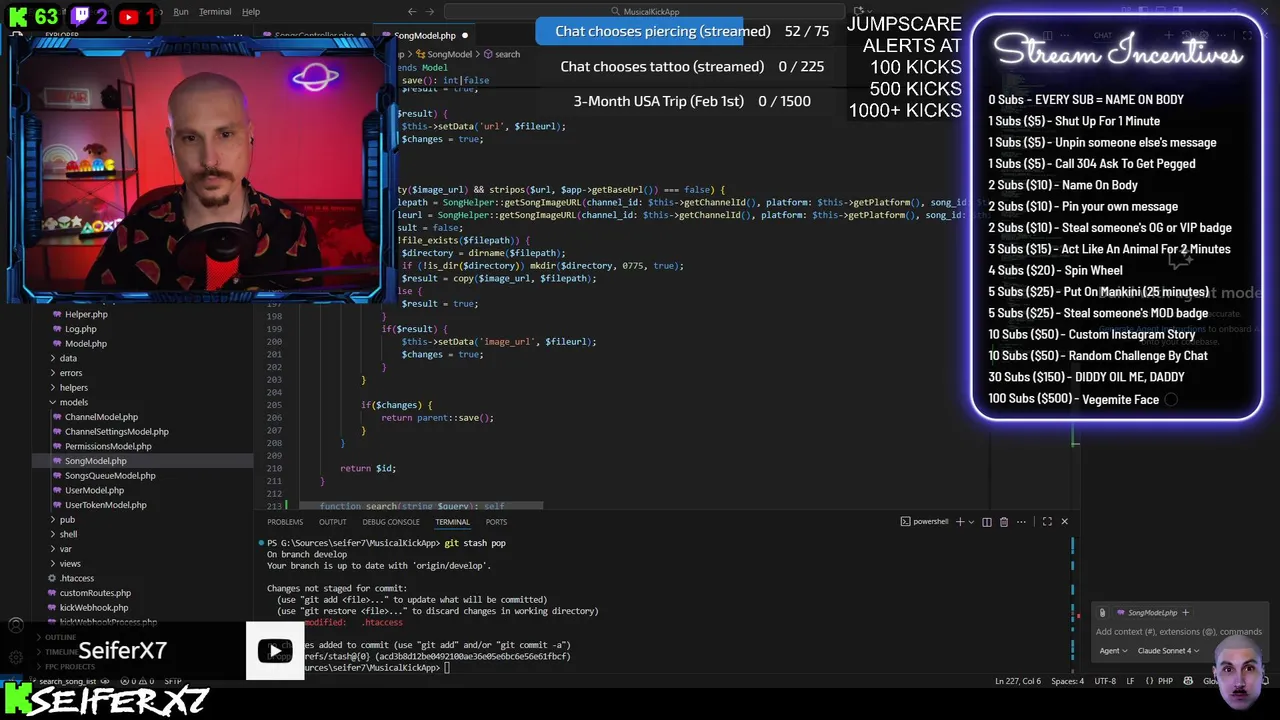This screenshot has height=720, width=1280.
Task: Attach context with the paperclip icon
Action: pyautogui.click(x=1102, y=613)
